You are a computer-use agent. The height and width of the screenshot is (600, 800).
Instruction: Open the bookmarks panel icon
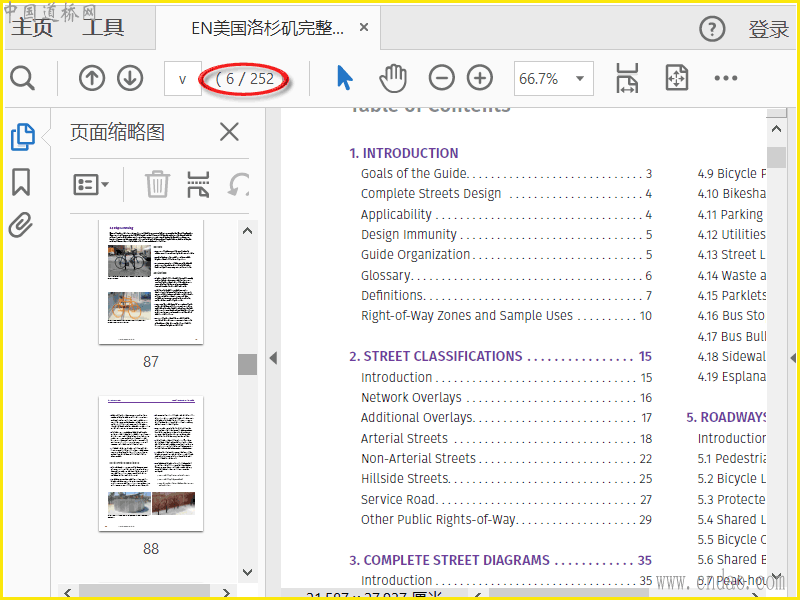21,182
